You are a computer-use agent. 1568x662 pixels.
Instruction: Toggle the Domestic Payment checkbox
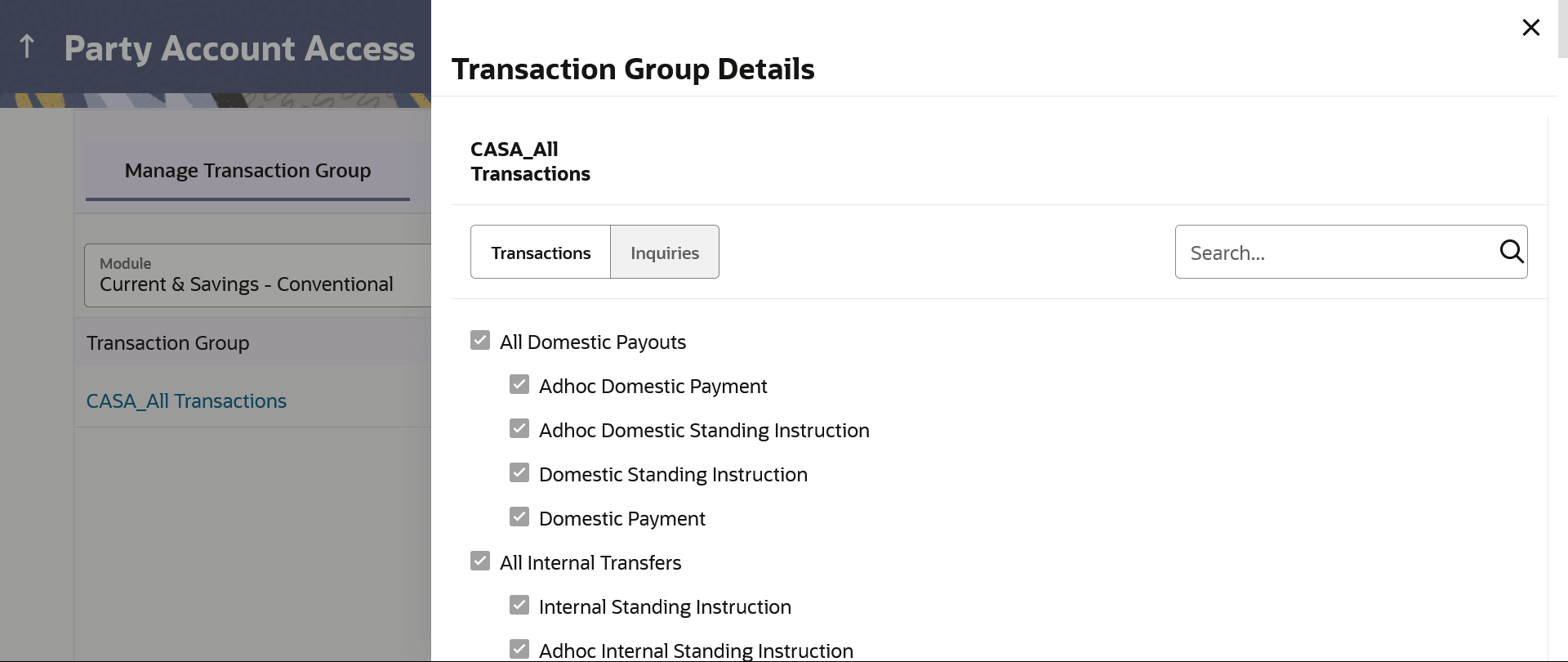coord(519,517)
